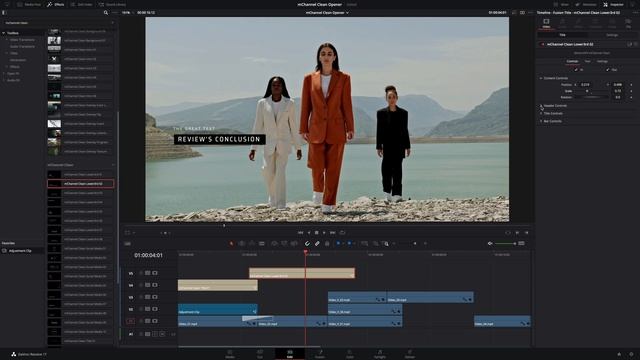Click Insert Clip toolbar icon

[274, 244]
